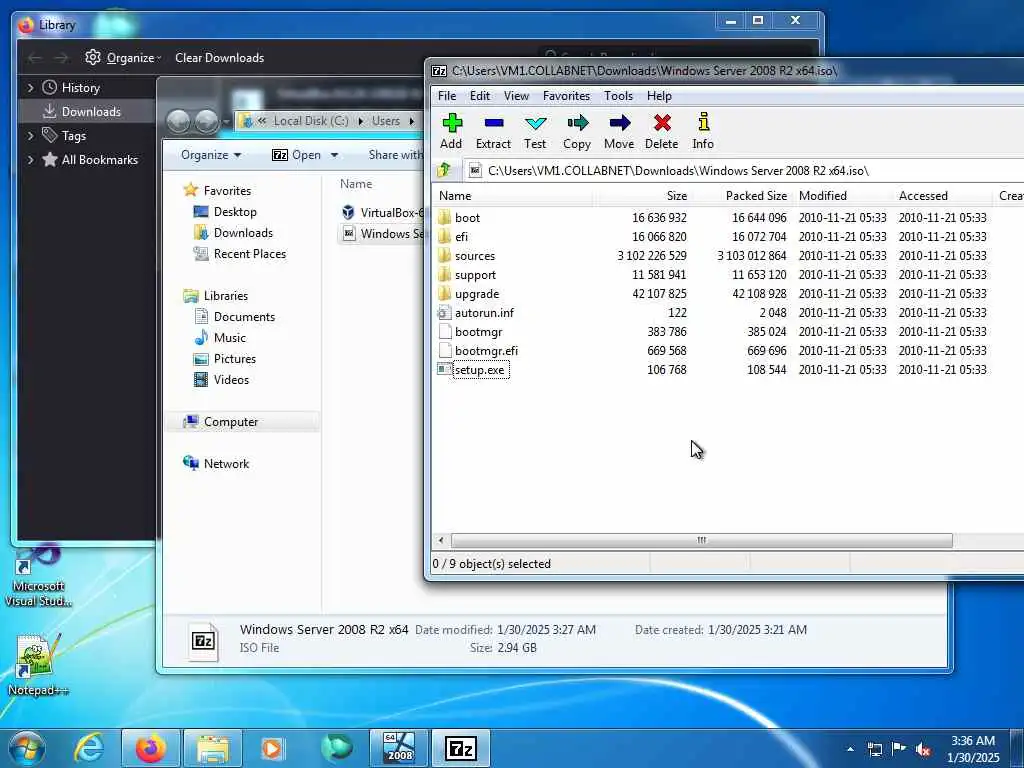
Task: Select setup.exe in the archive
Action: 479,370
